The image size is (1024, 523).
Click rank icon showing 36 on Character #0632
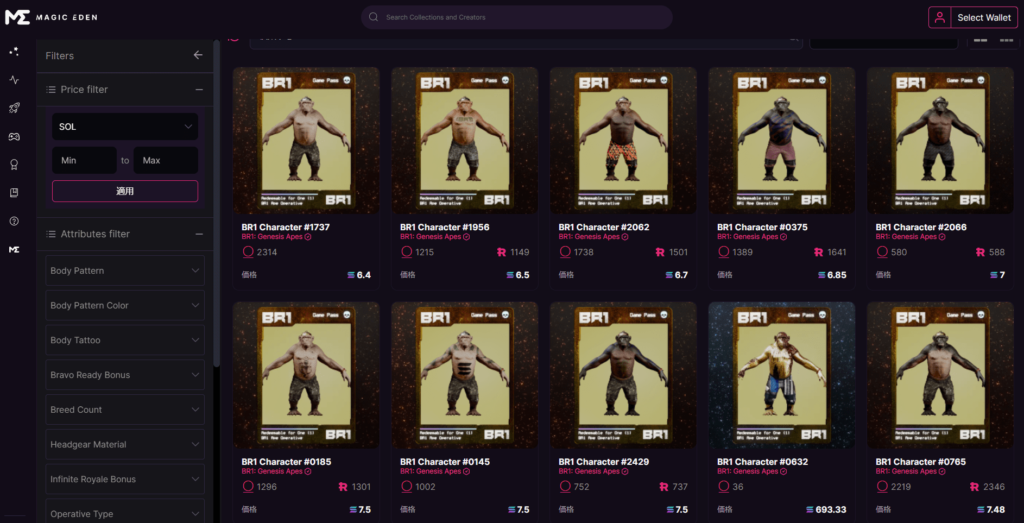point(723,486)
